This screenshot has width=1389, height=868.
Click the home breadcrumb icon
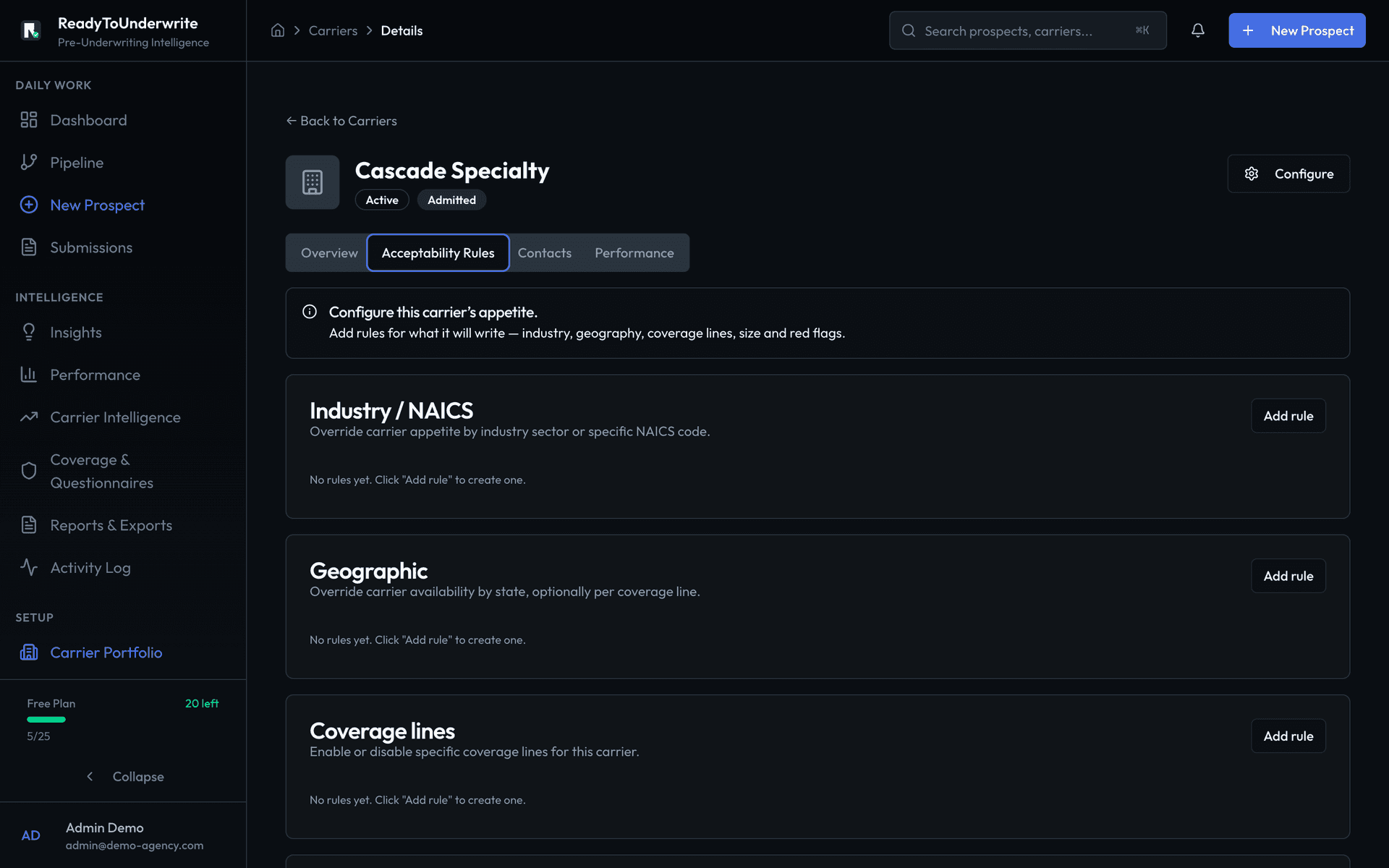pyautogui.click(x=278, y=30)
